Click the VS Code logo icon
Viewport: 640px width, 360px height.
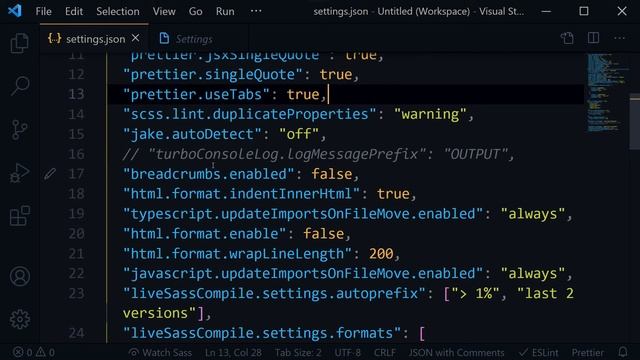click(15, 11)
